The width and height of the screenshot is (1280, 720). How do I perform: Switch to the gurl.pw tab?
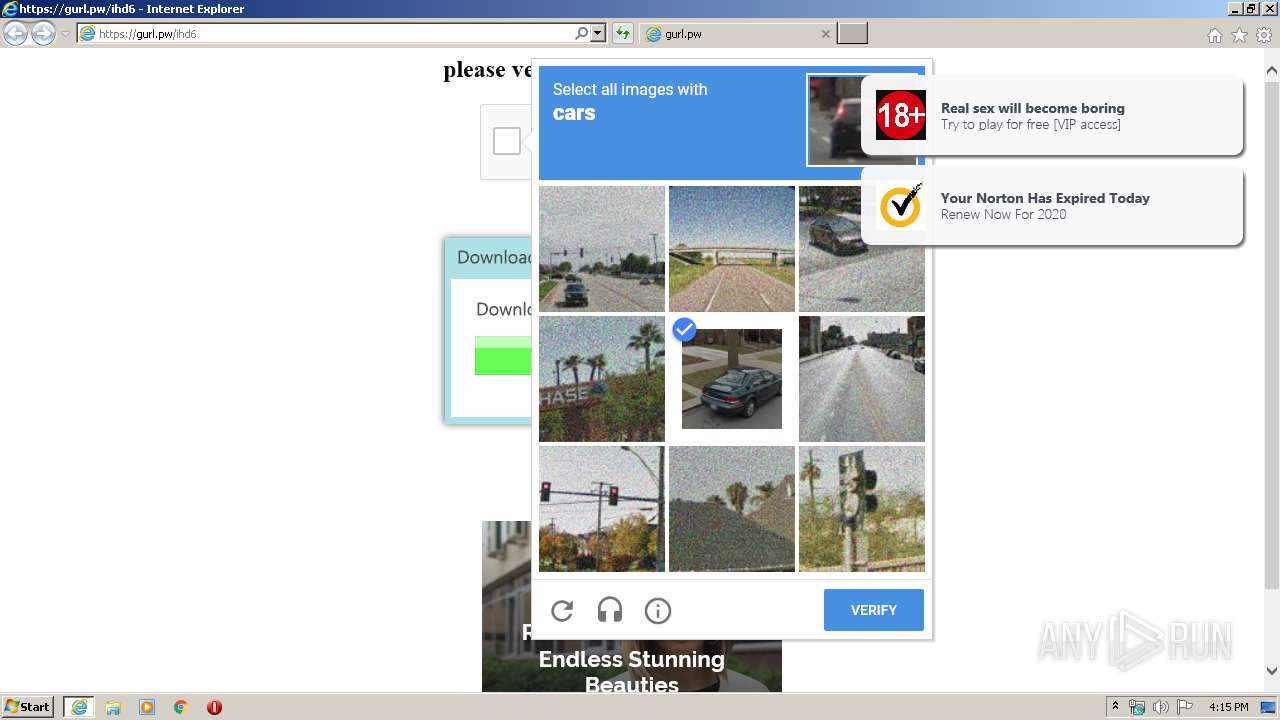736,34
